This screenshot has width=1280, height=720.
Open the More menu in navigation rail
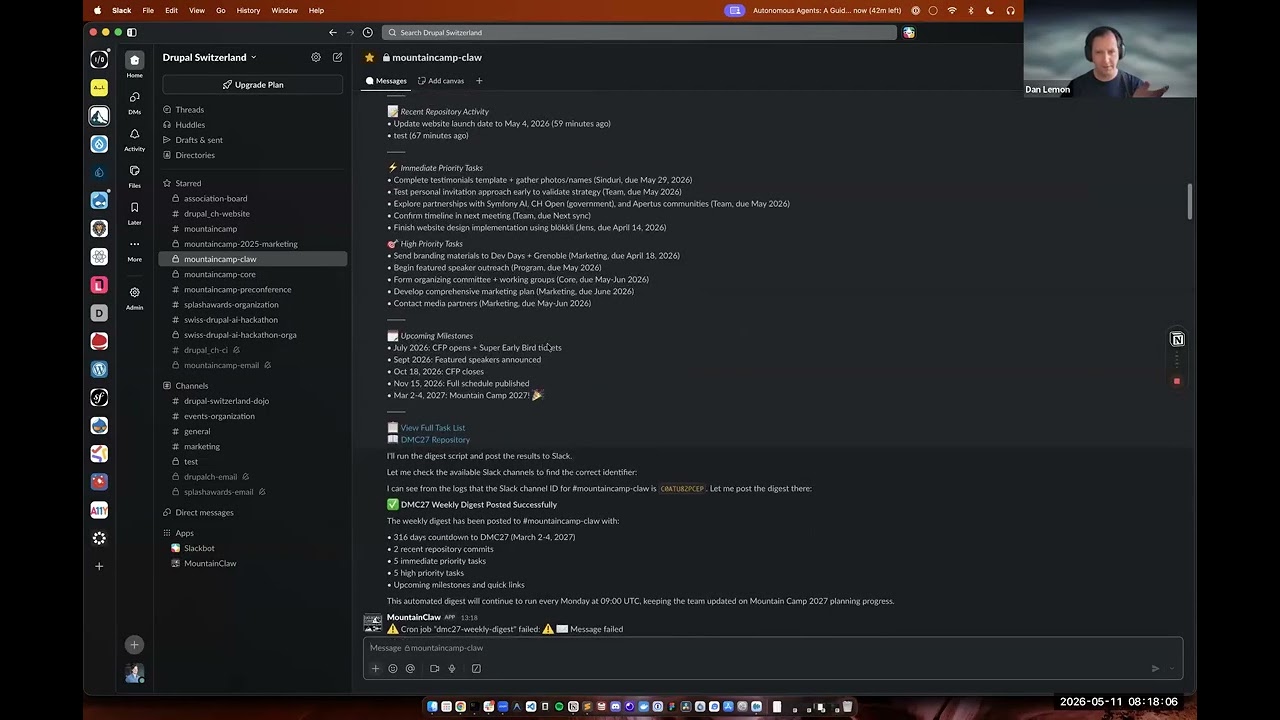pos(134,249)
